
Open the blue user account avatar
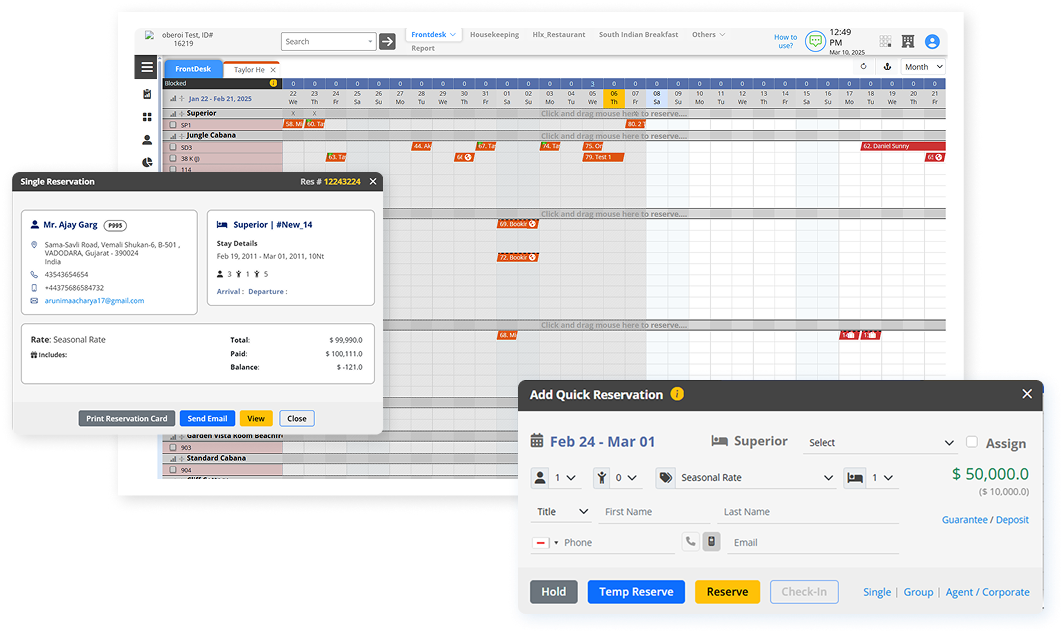point(932,41)
